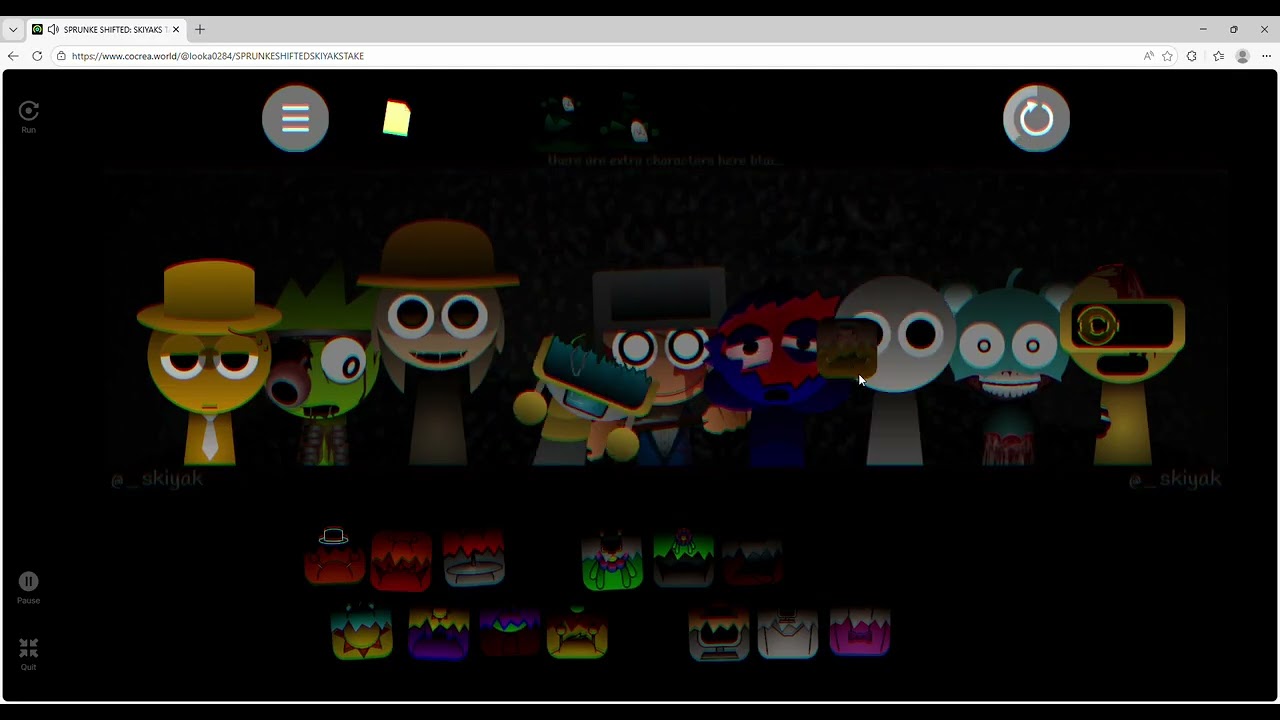Open the browser tab list dropdown
This screenshot has width=1280, height=720.
(13, 30)
